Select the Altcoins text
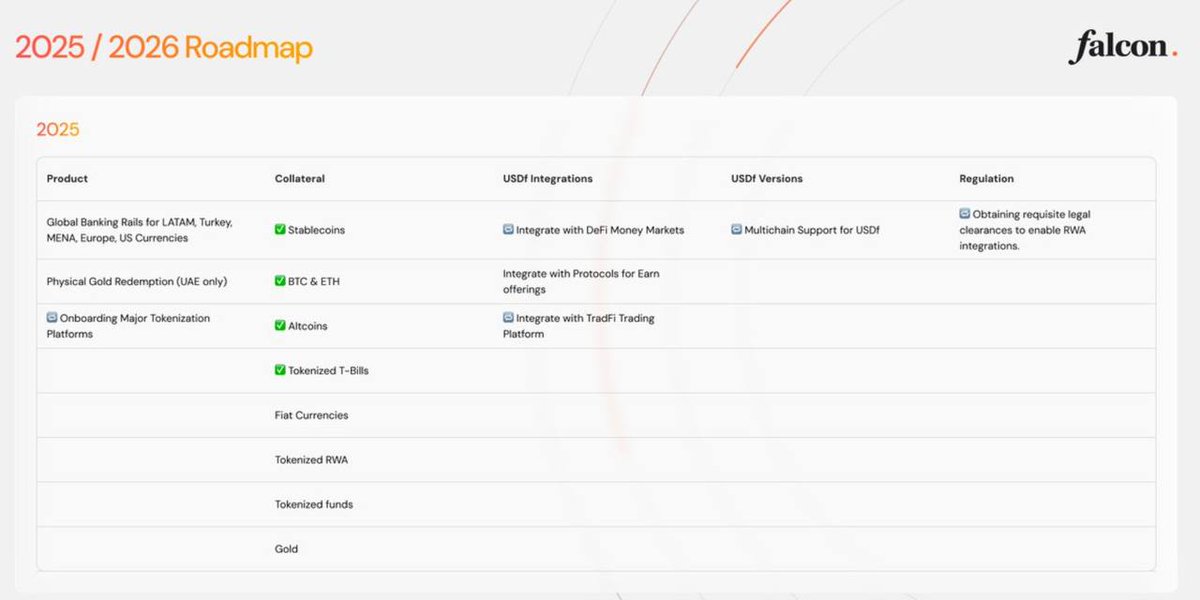Screen dimensions: 1200x600 [308, 326]
